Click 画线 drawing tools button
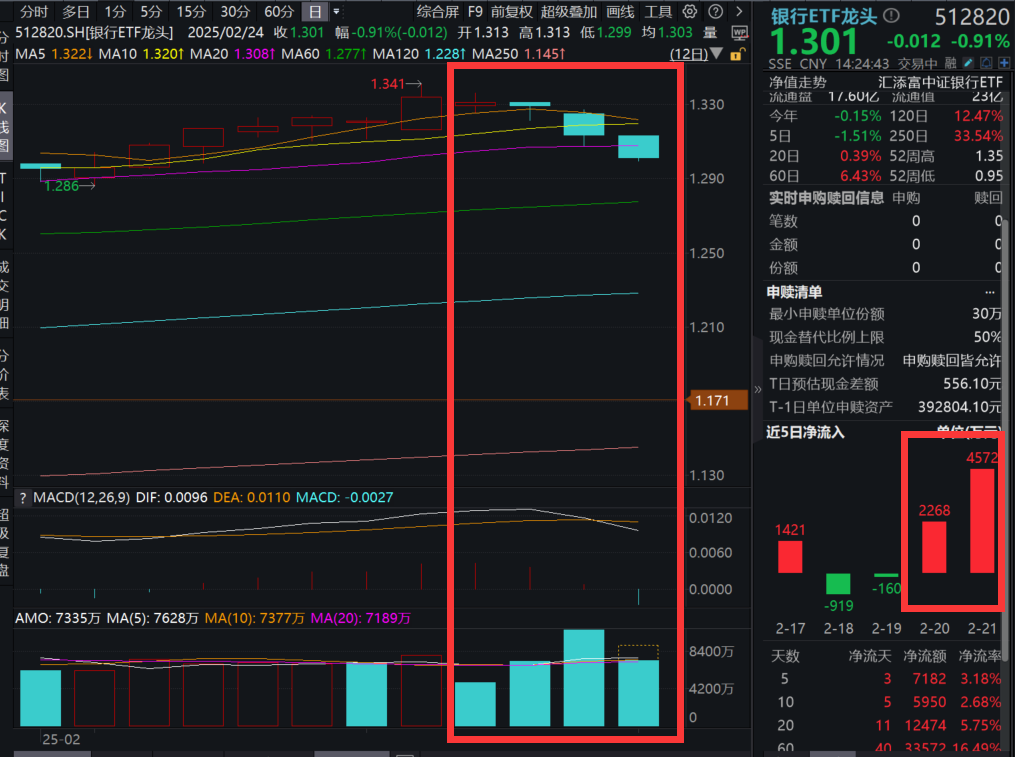This screenshot has height=757, width=1015. 620,12
